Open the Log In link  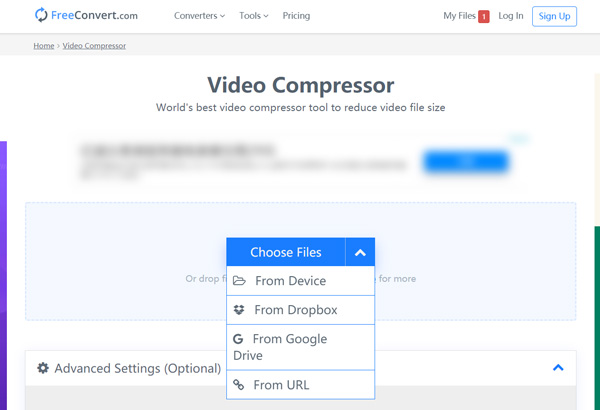(510, 16)
